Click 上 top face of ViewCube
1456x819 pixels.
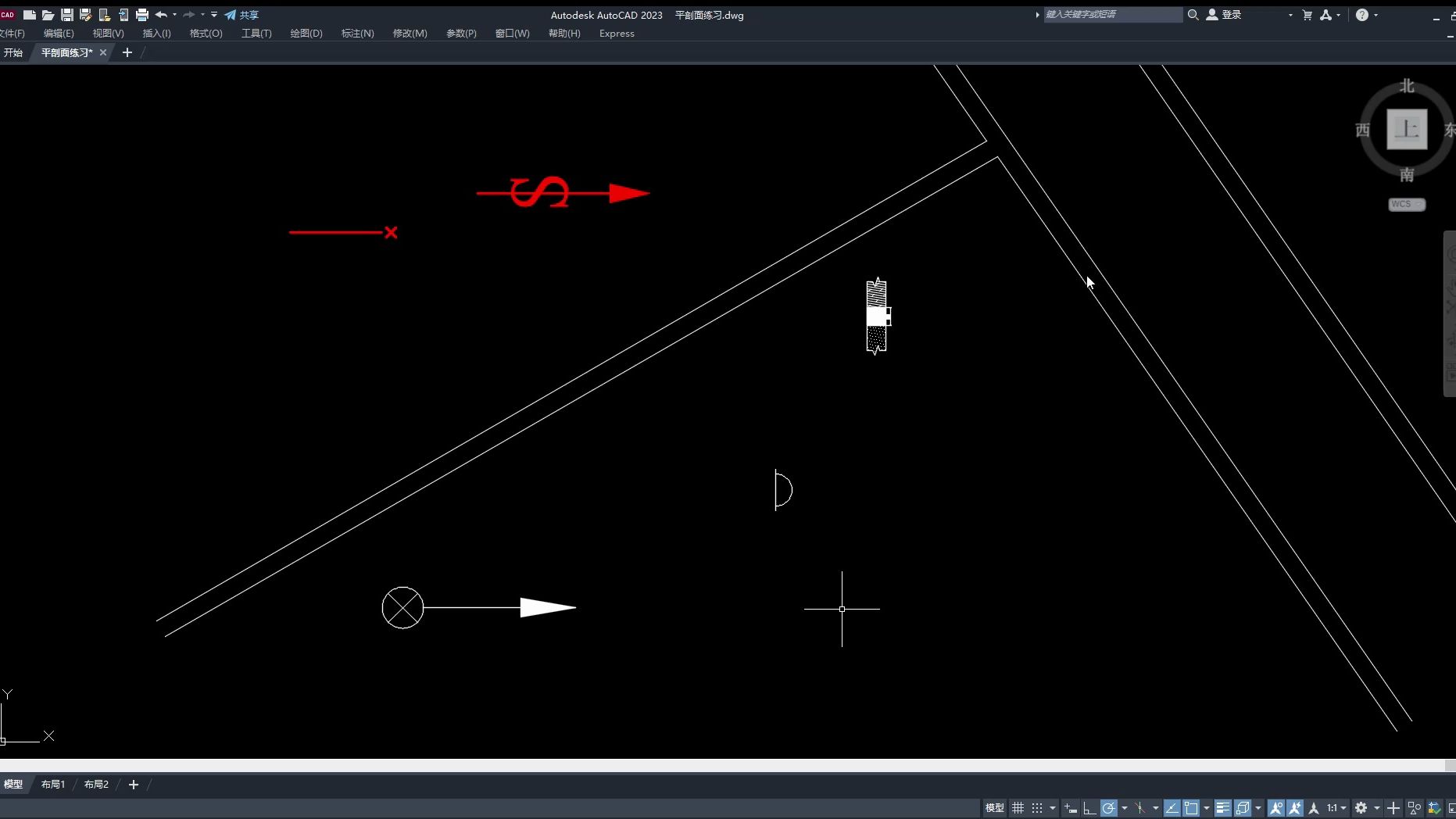click(x=1407, y=129)
